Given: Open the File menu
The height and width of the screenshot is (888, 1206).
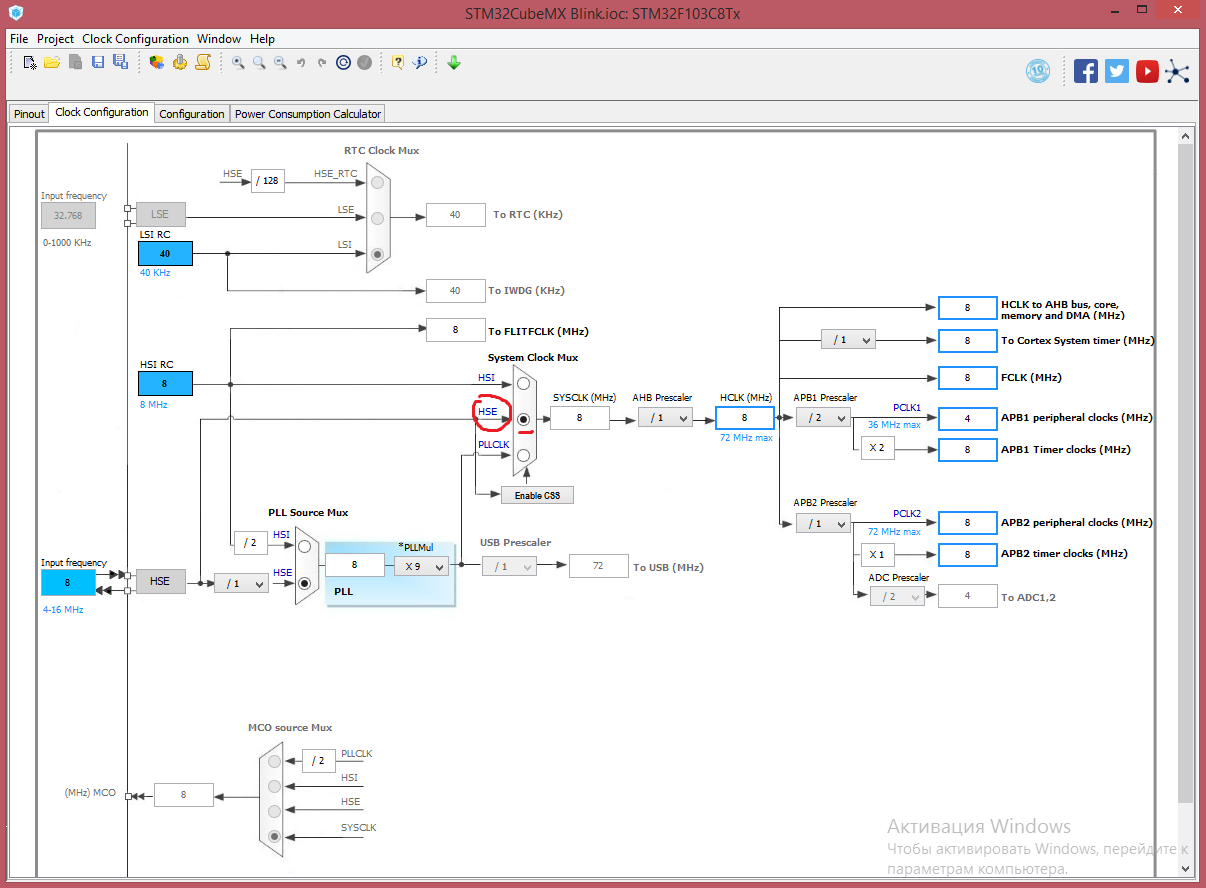Looking at the screenshot, I should [19, 38].
